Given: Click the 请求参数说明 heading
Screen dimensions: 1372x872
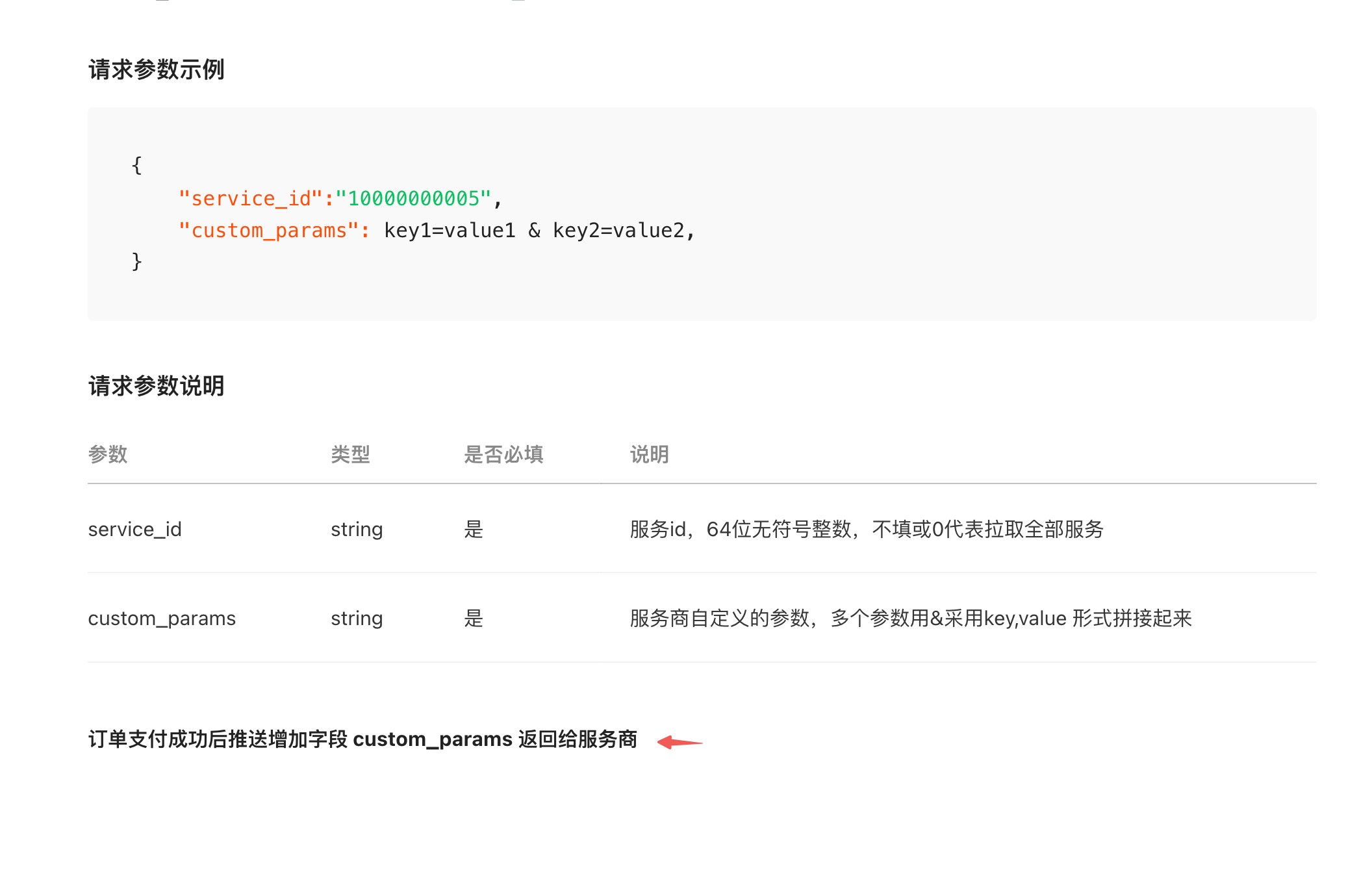Looking at the screenshot, I should (x=156, y=386).
